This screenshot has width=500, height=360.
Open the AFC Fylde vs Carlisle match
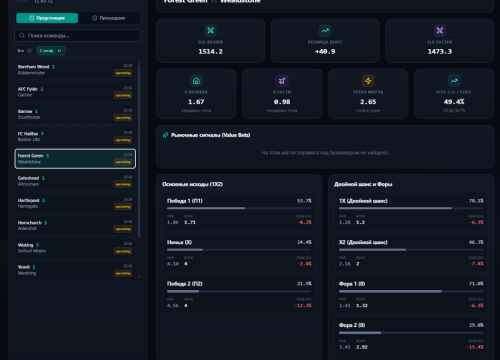click(x=75, y=92)
